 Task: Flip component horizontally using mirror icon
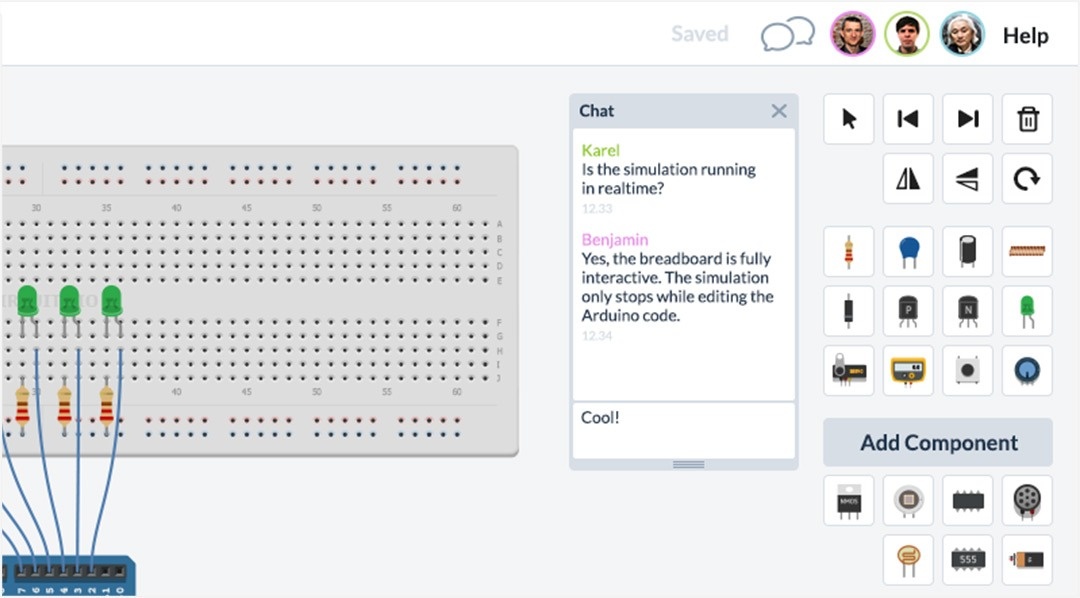click(x=908, y=179)
